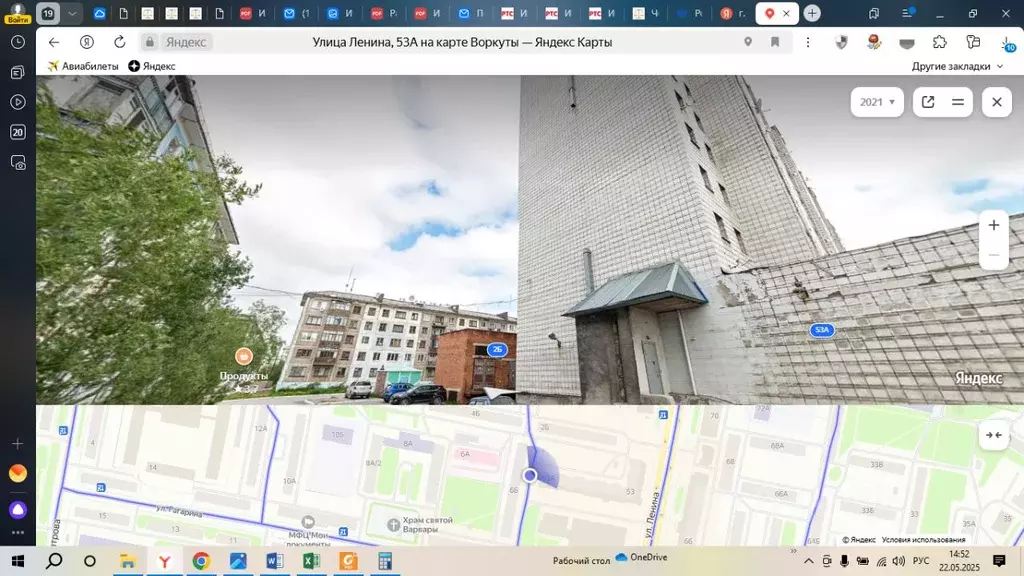Switch to the mail tab labeled (1
The height and width of the screenshot is (576, 1024).
pyautogui.click(x=296, y=13)
